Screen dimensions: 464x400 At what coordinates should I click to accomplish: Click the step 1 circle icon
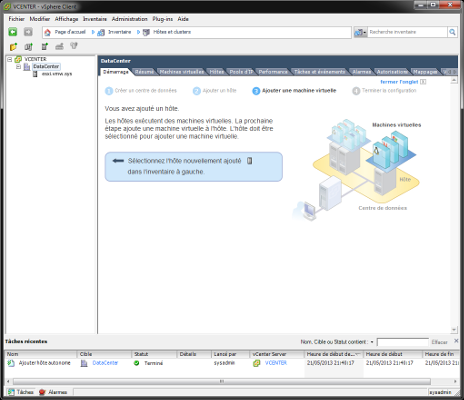[x=109, y=91]
